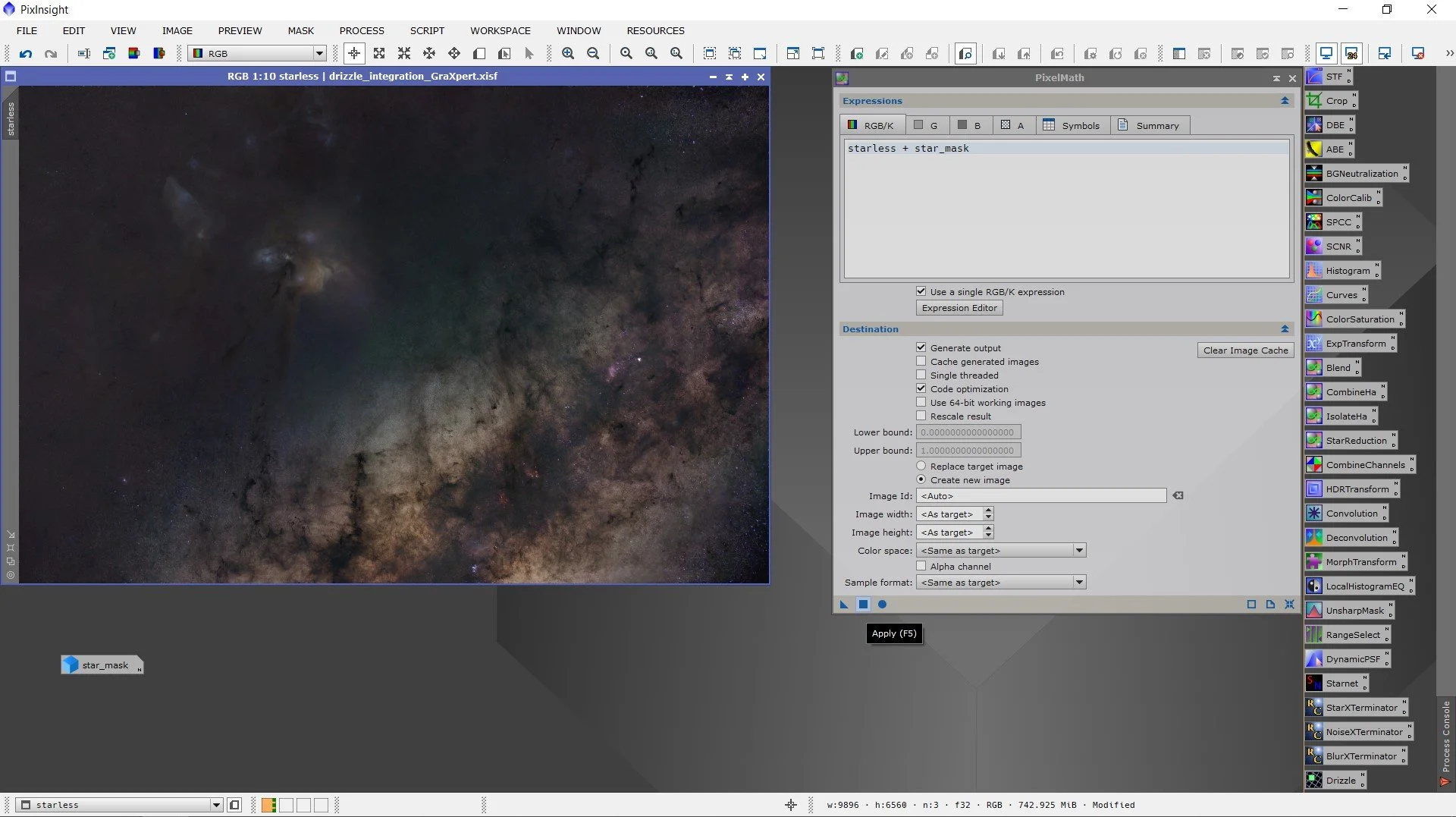Open the StarReduction process icon

1351,441
